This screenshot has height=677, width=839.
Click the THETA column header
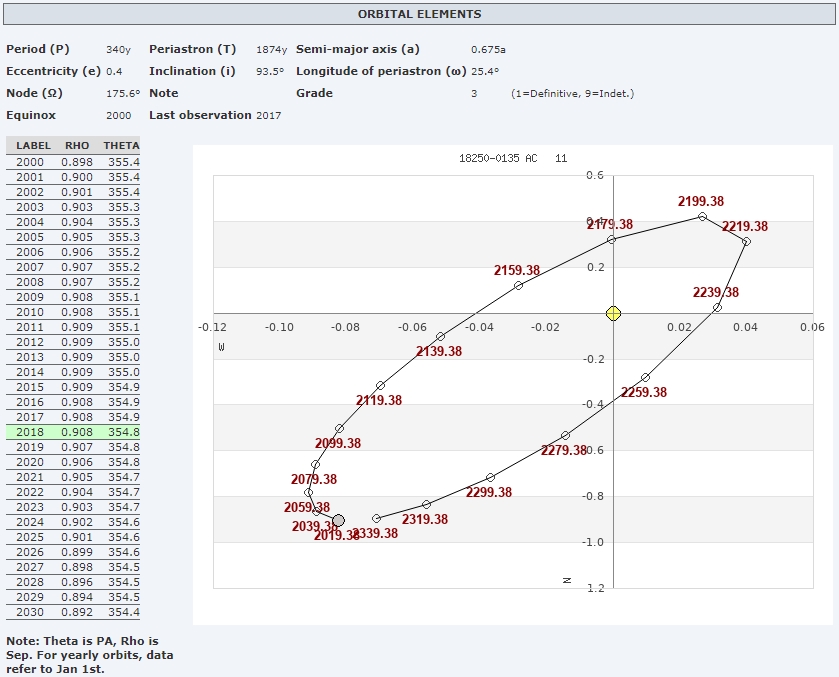tap(121, 146)
